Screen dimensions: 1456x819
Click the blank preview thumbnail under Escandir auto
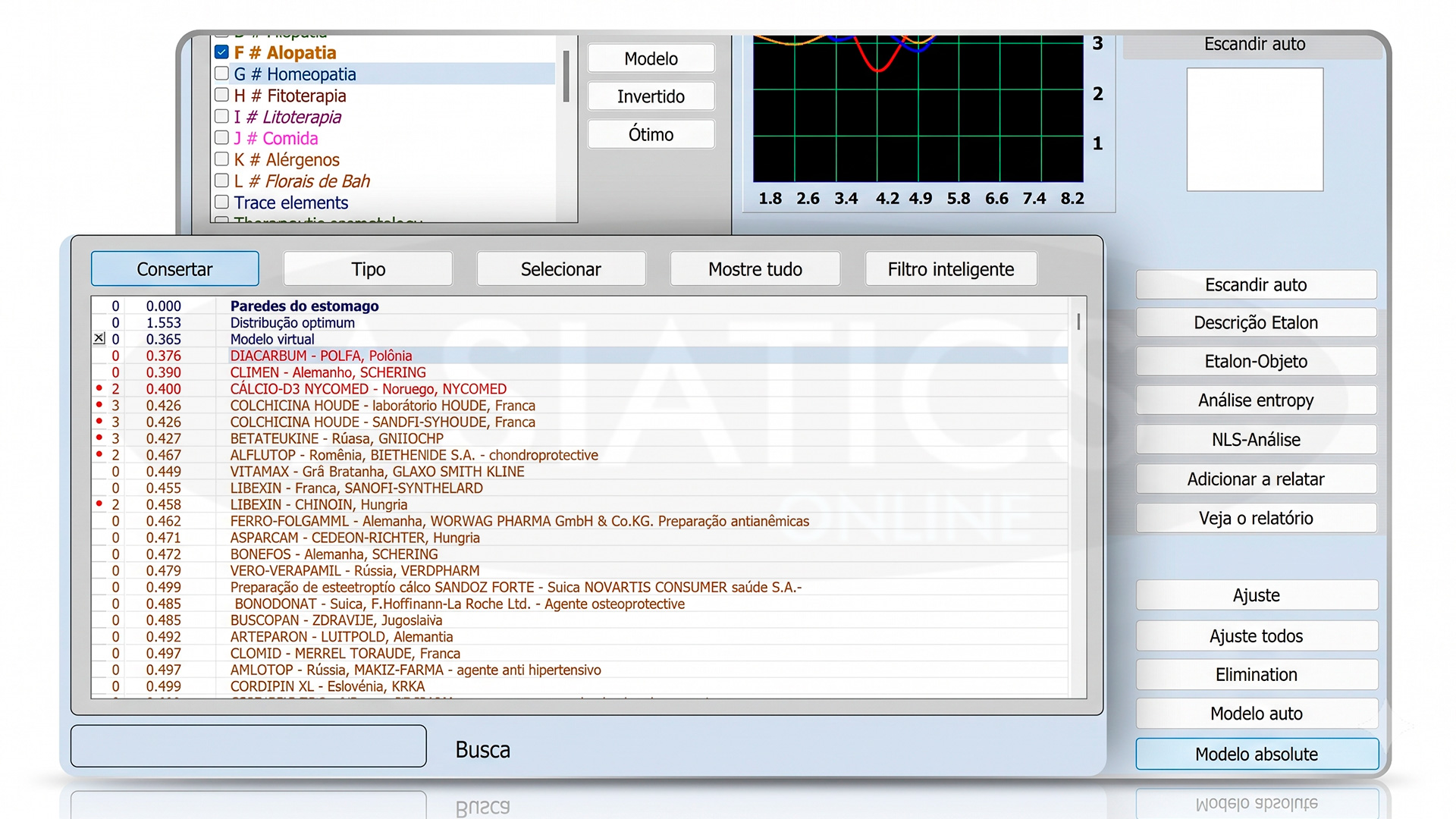[x=1255, y=130]
